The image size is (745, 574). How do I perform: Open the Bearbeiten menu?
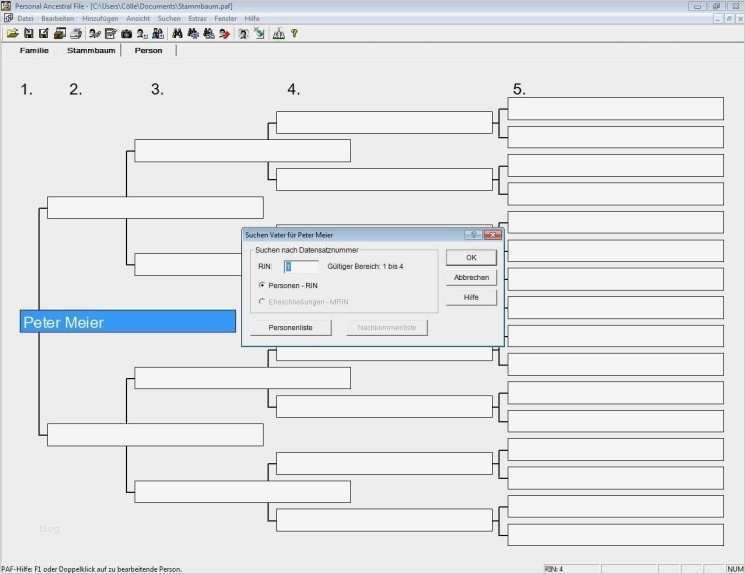(x=57, y=19)
